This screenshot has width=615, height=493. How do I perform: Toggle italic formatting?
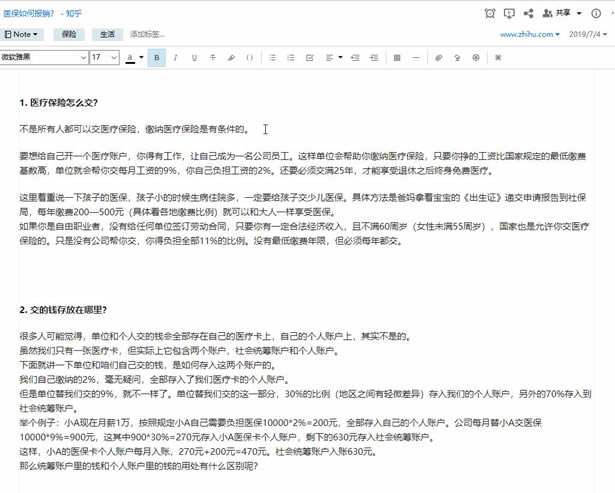click(x=176, y=58)
